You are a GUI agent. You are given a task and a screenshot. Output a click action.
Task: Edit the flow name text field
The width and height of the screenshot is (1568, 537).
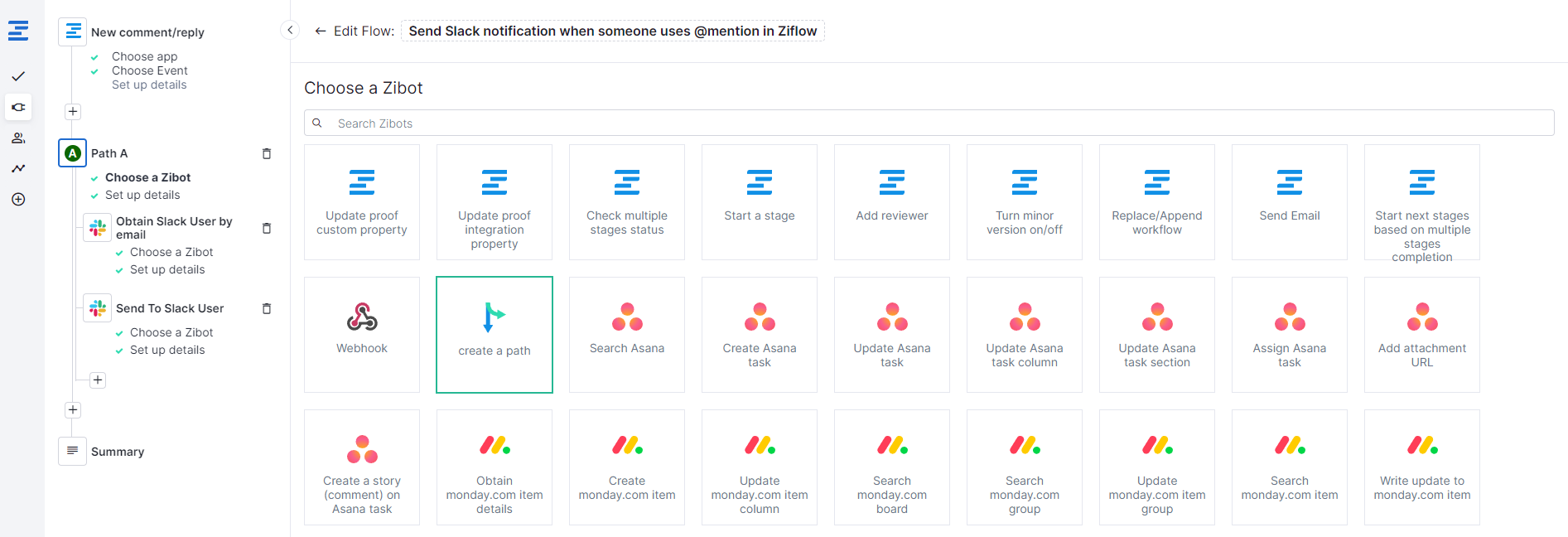612,31
